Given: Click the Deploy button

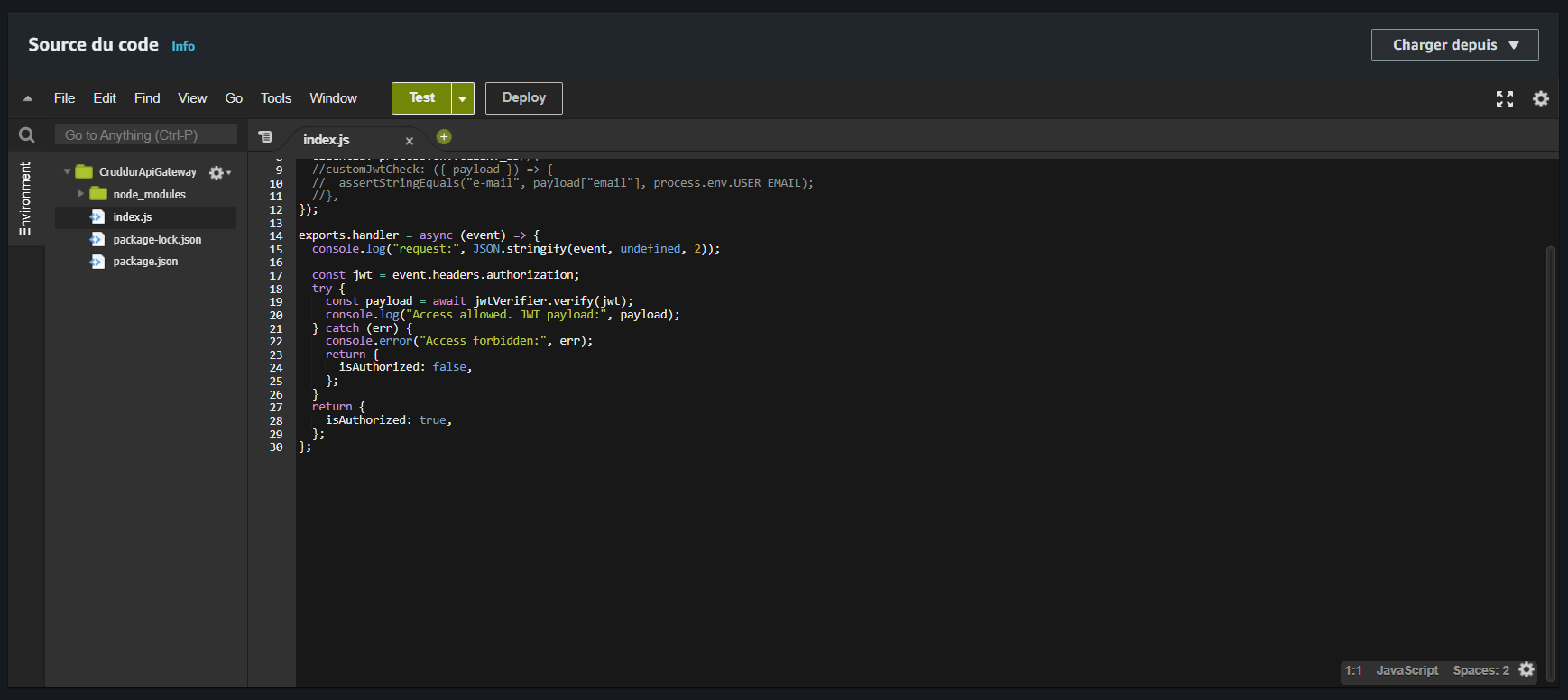Looking at the screenshot, I should 524,98.
